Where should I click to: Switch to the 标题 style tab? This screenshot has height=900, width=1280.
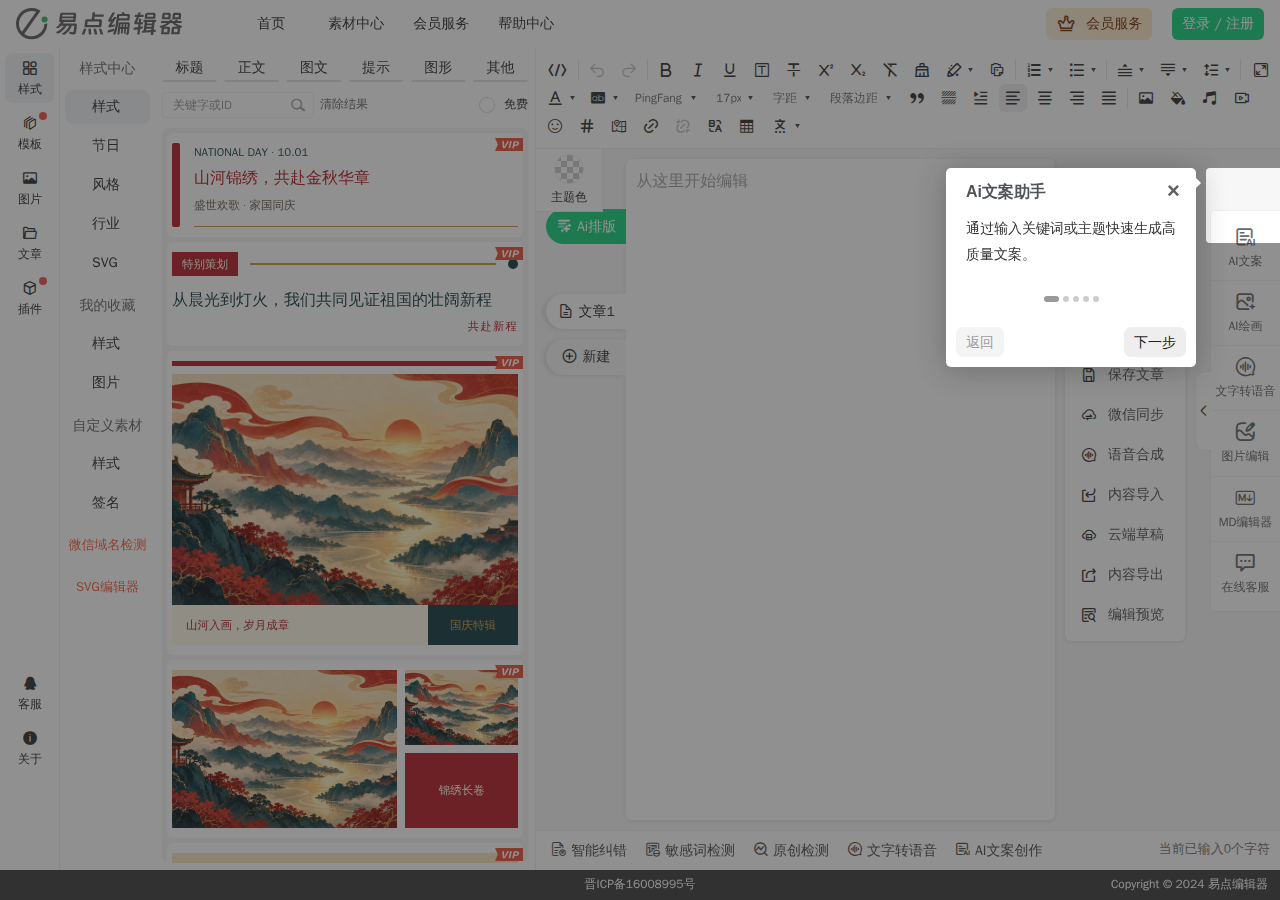pyautogui.click(x=189, y=68)
